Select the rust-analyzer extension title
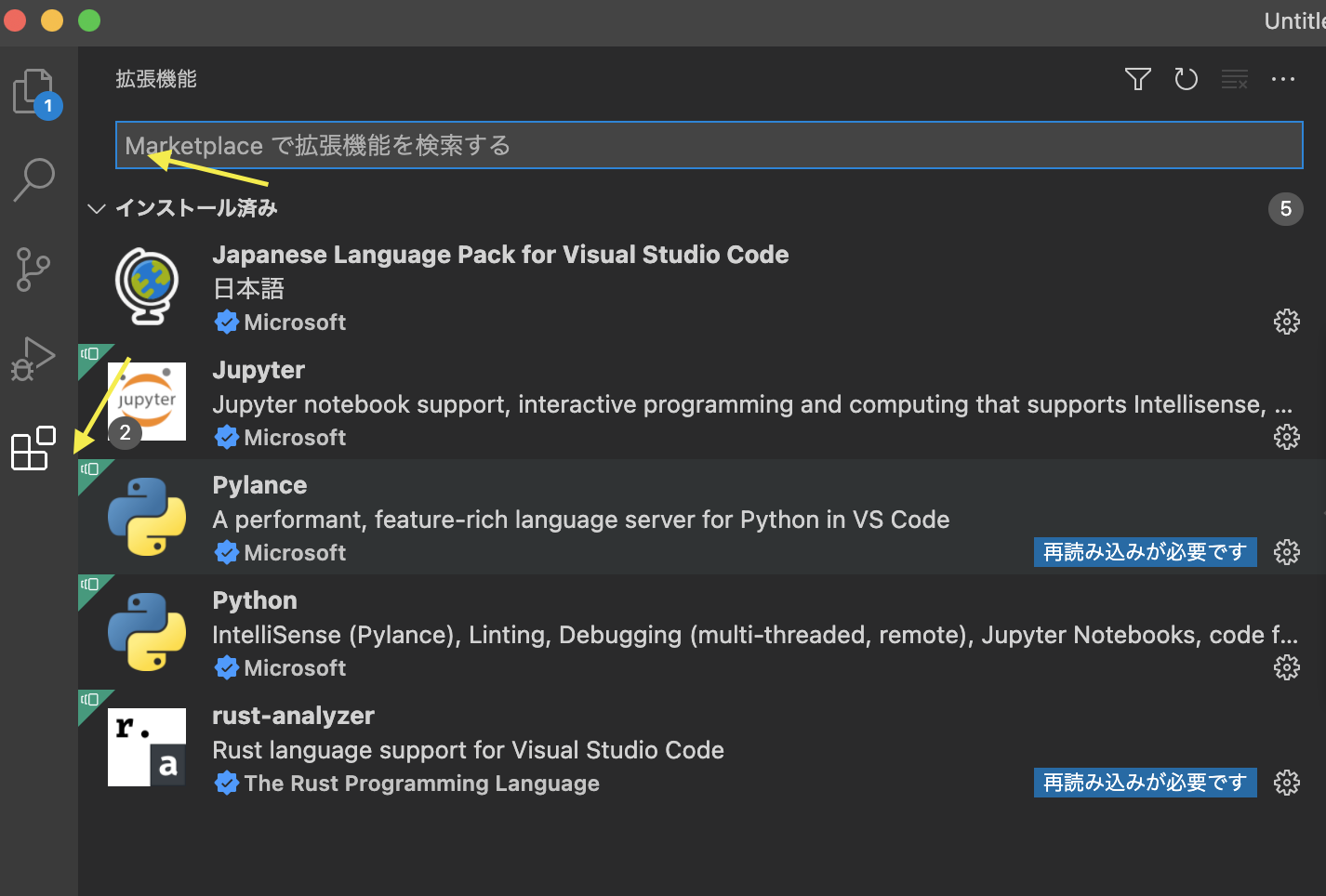The height and width of the screenshot is (896, 1326). [x=293, y=716]
